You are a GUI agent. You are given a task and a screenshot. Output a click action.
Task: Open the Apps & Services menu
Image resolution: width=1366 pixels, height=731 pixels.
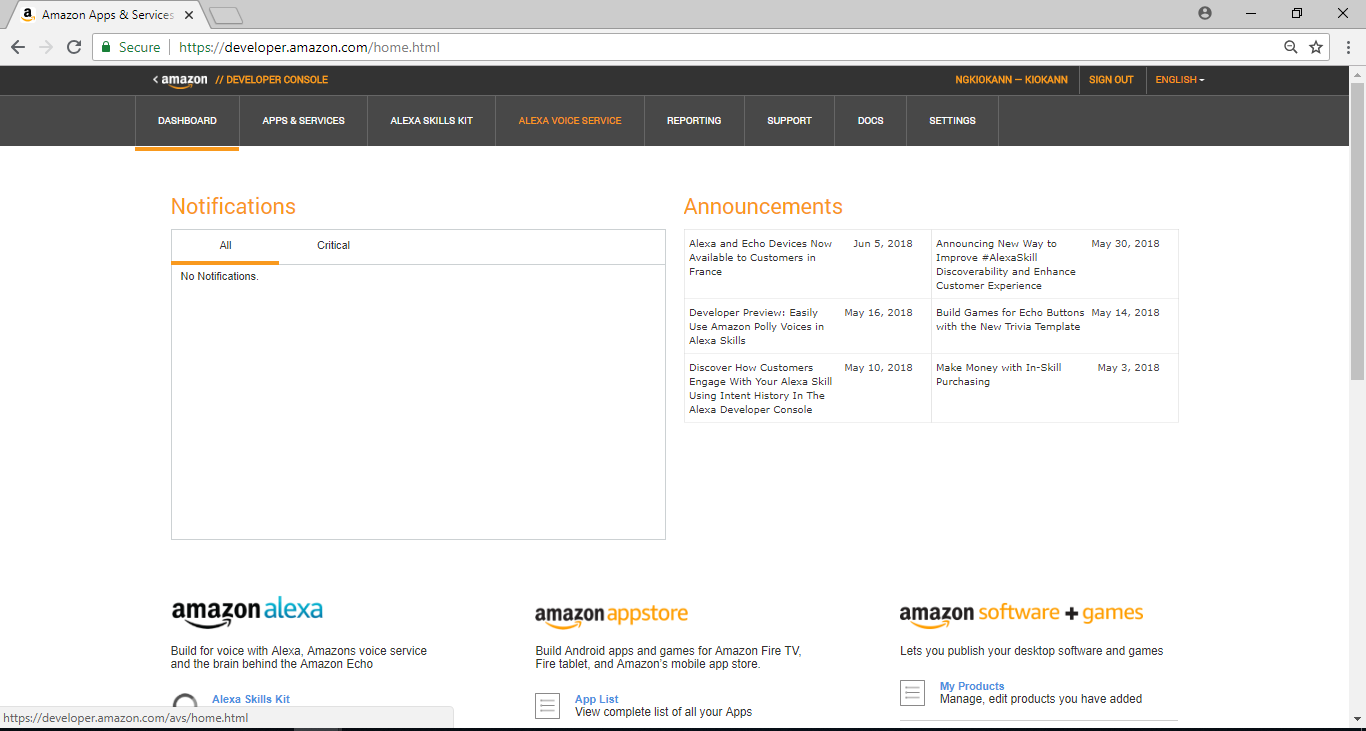coord(303,121)
